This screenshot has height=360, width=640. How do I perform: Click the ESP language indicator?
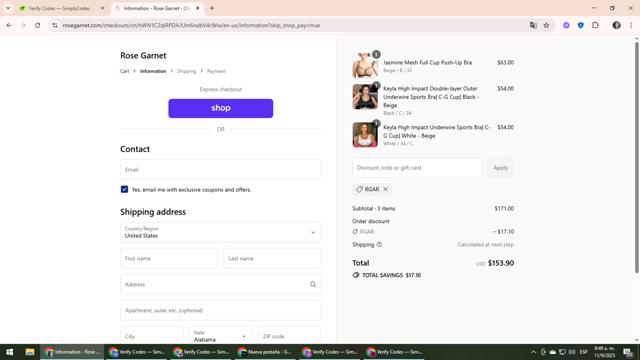(584, 352)
